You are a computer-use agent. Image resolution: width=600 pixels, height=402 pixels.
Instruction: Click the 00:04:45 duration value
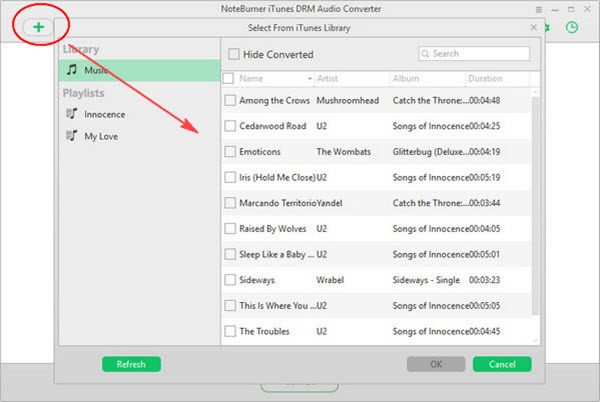tap(484, 331)
